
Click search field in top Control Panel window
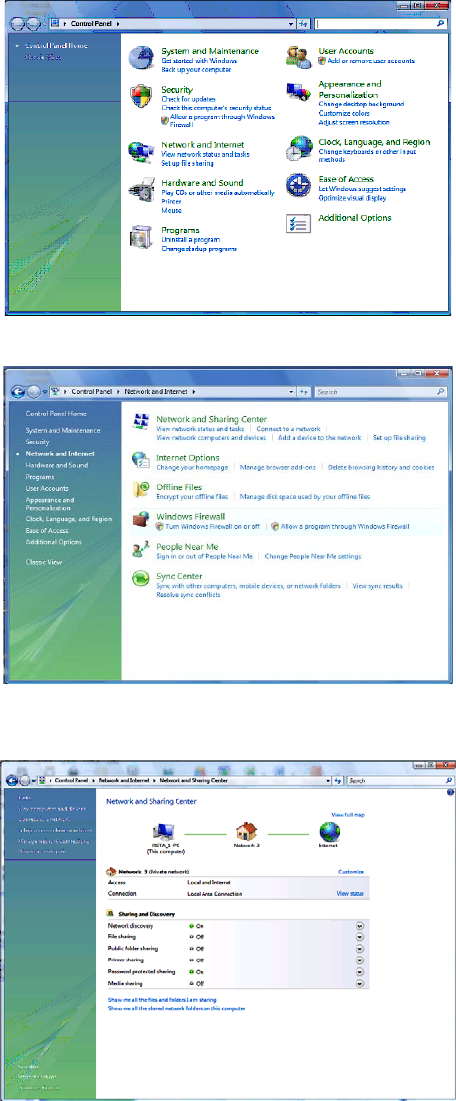point(382,24)
